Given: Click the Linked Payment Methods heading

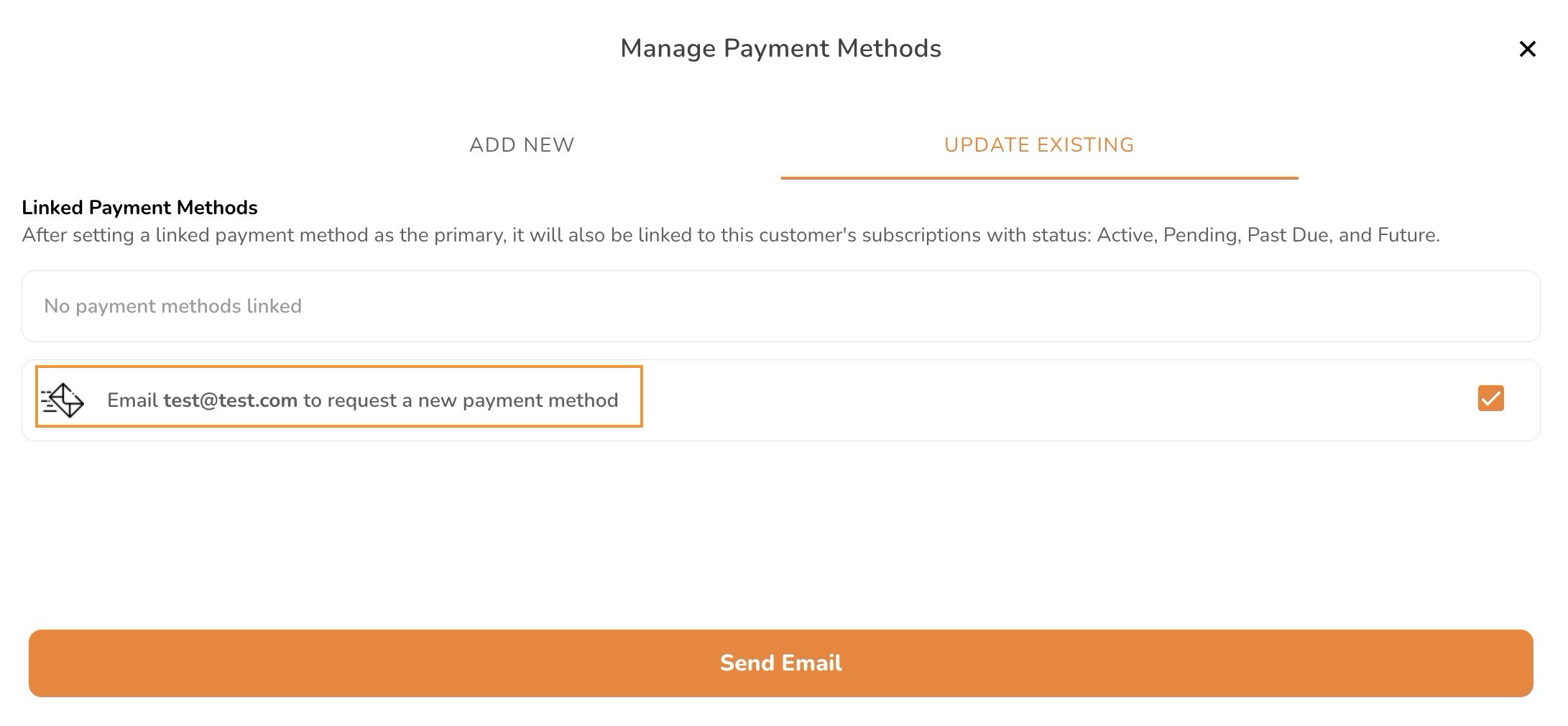Looking at the screenshot, I should click(x=139, y=208).
